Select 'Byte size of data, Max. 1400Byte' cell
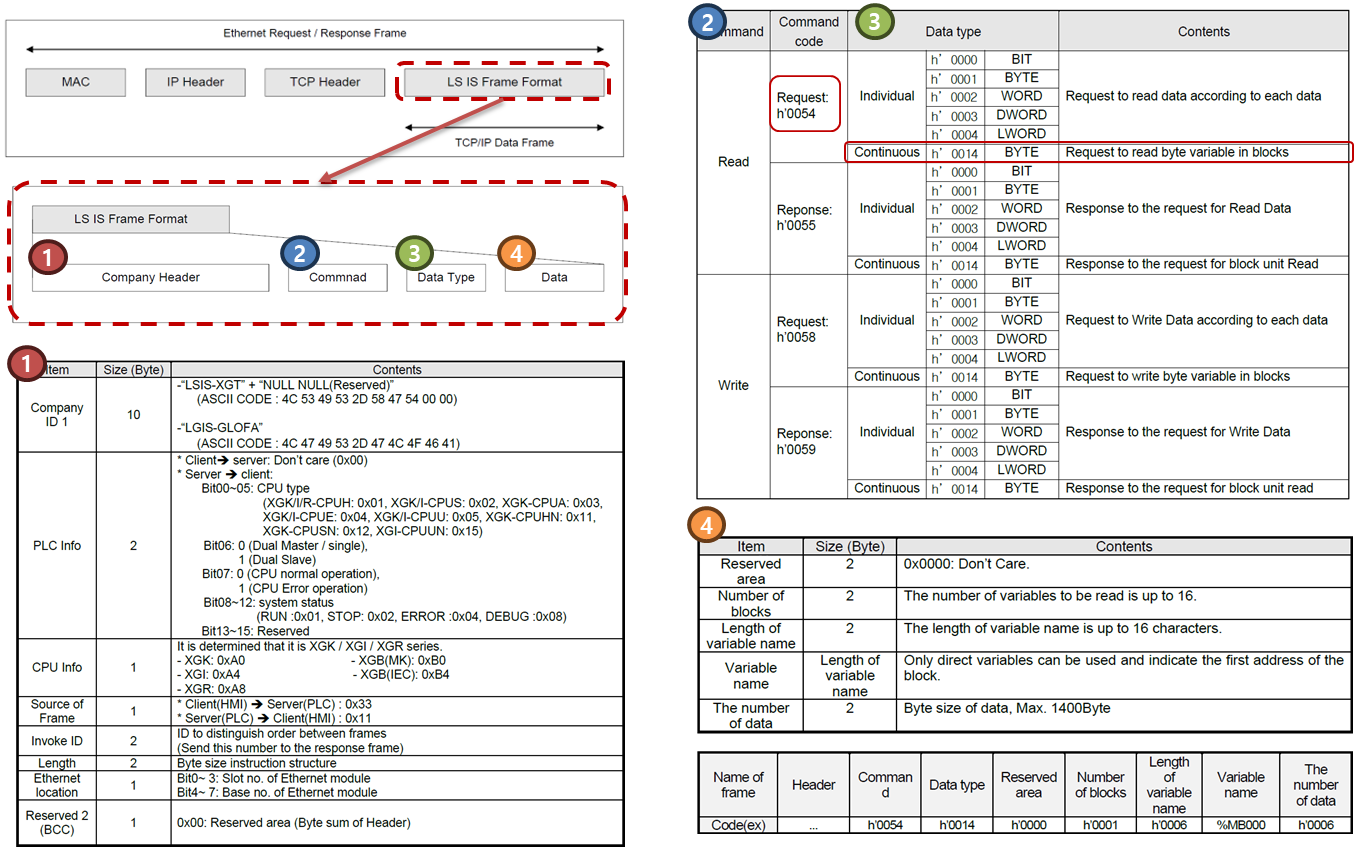The image size is (1354, 847). click(x=1123, y=715)
